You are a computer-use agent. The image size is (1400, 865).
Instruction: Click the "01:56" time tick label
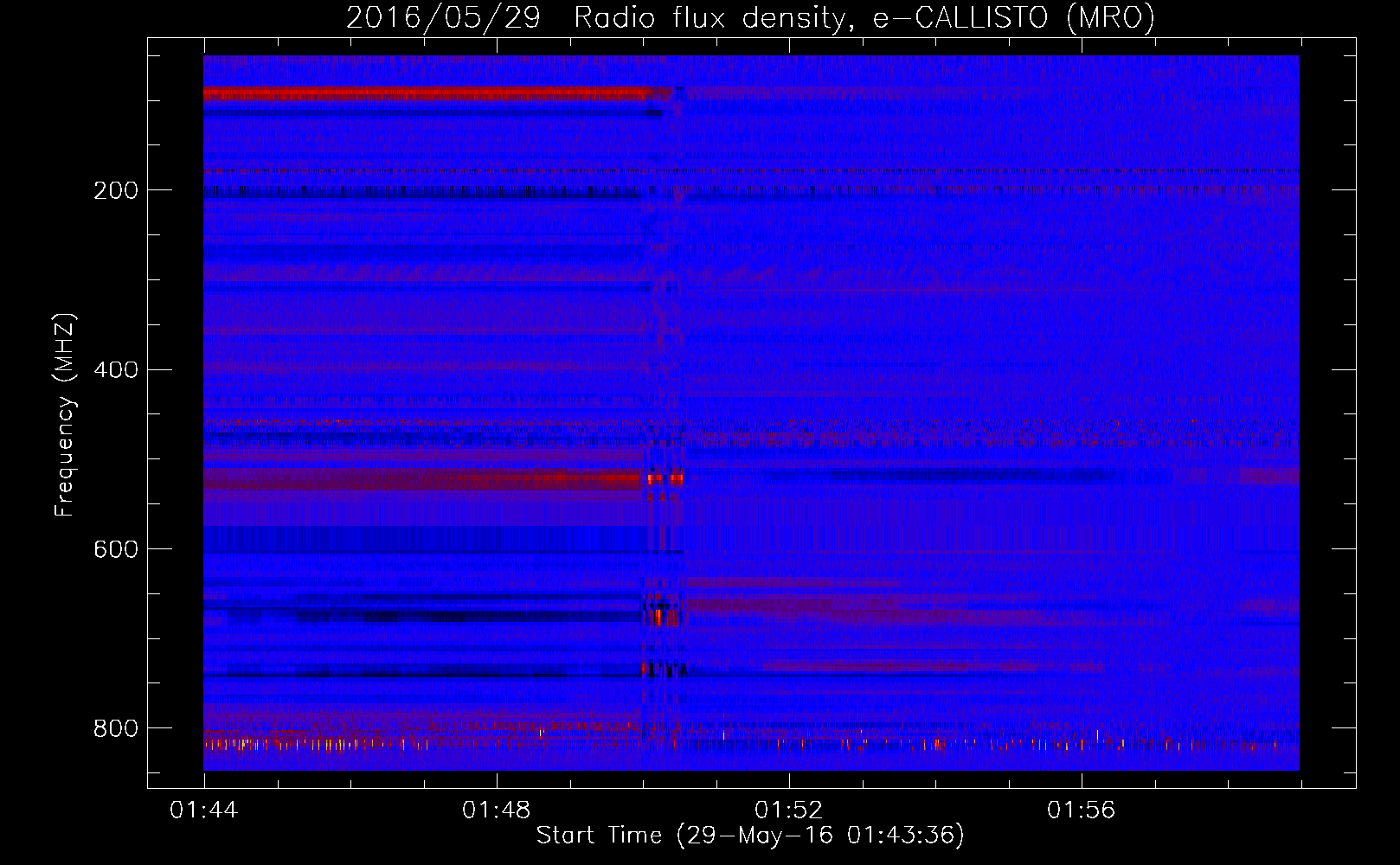click(1082, 811)
